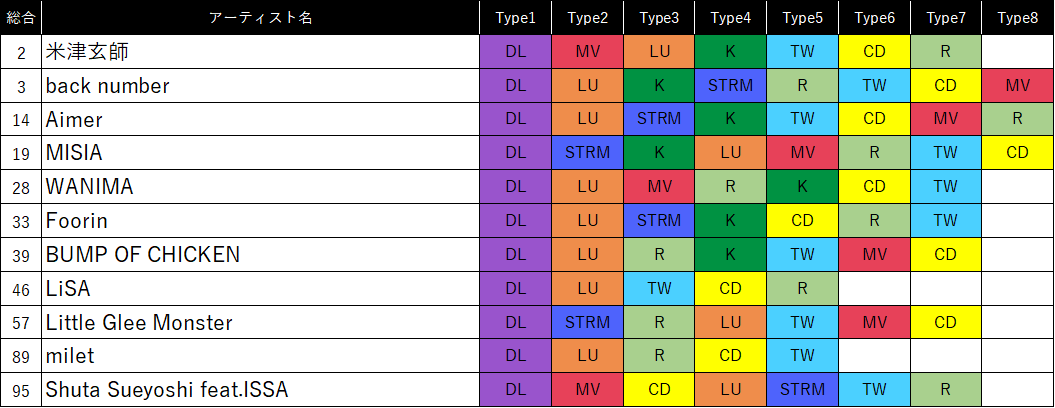Image resolution: width=1055 pixels, height=408 pixels.
Task: Select the Type5 column header
Action: 802,18
